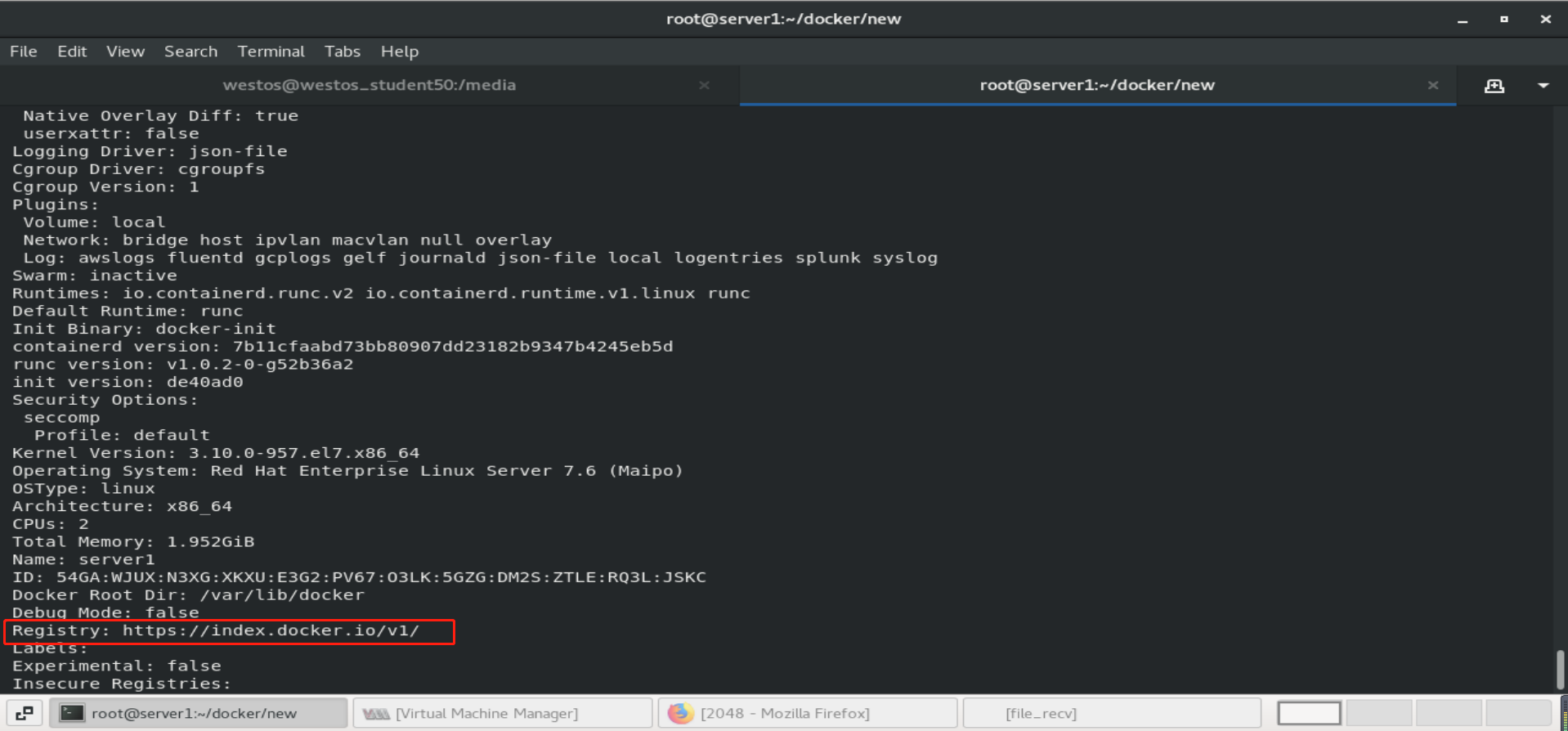This screenshot has height=731, width=1568.
Task: Open the Tabs menu
Action: (342, 52)
